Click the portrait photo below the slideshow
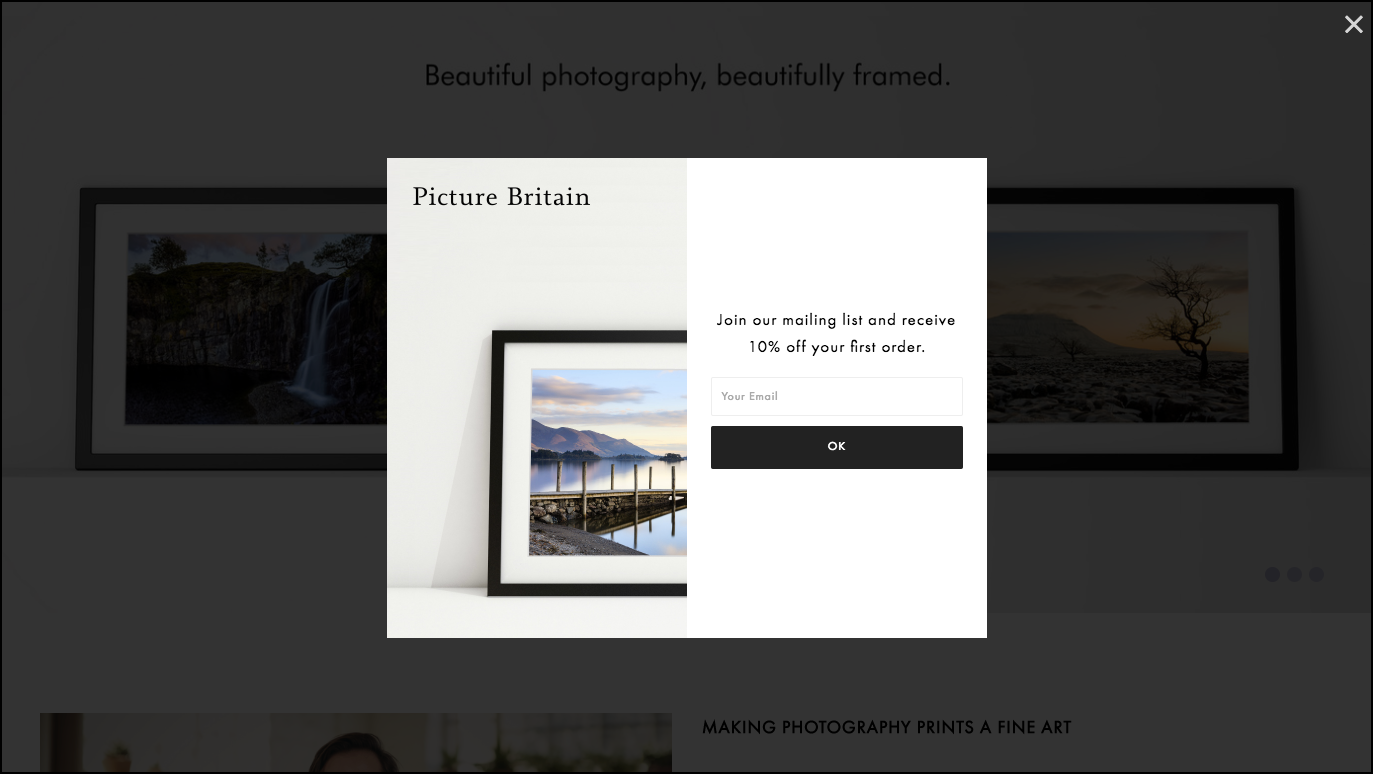The image size is (1373, 774). (x=356, y=743)
